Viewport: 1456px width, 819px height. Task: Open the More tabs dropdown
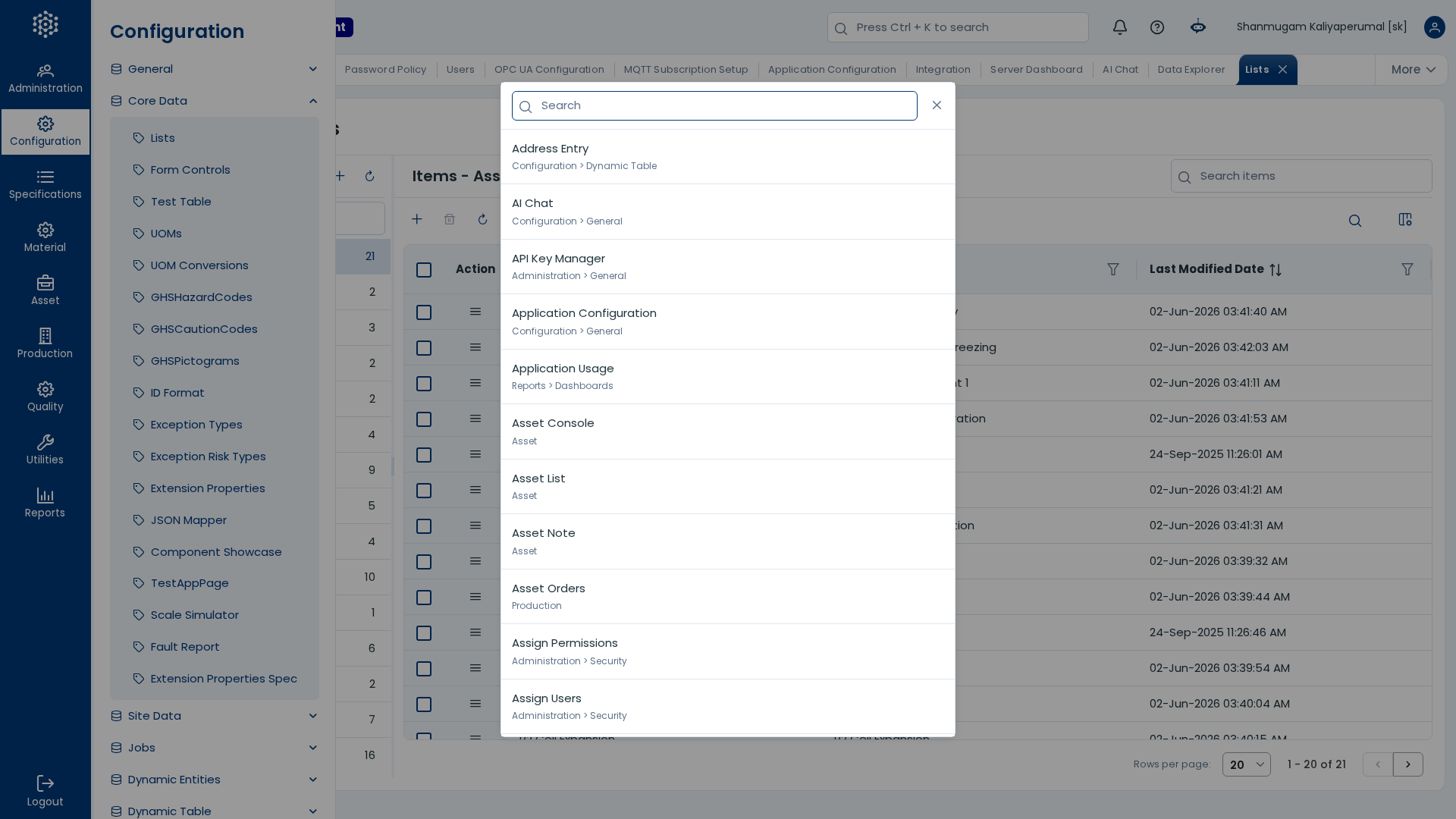(1412, 70)
